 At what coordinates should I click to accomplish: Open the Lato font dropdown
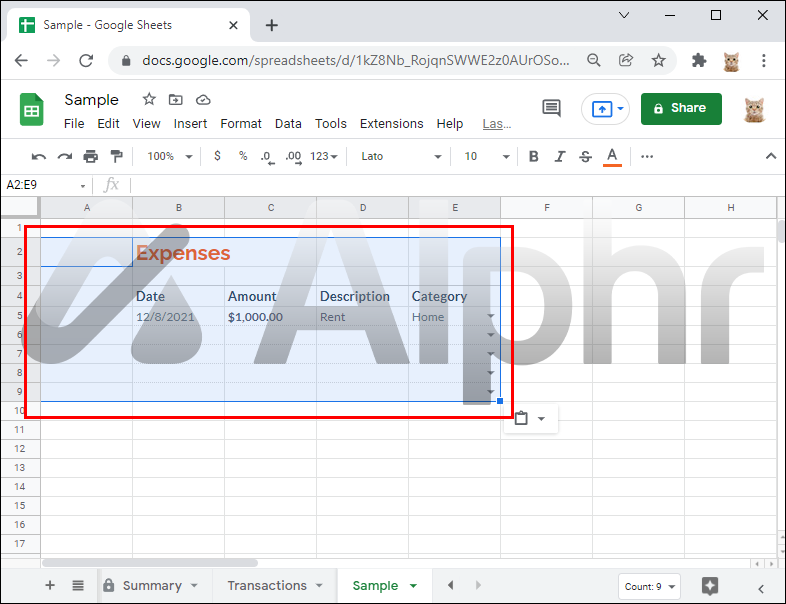tap(401, 156)
